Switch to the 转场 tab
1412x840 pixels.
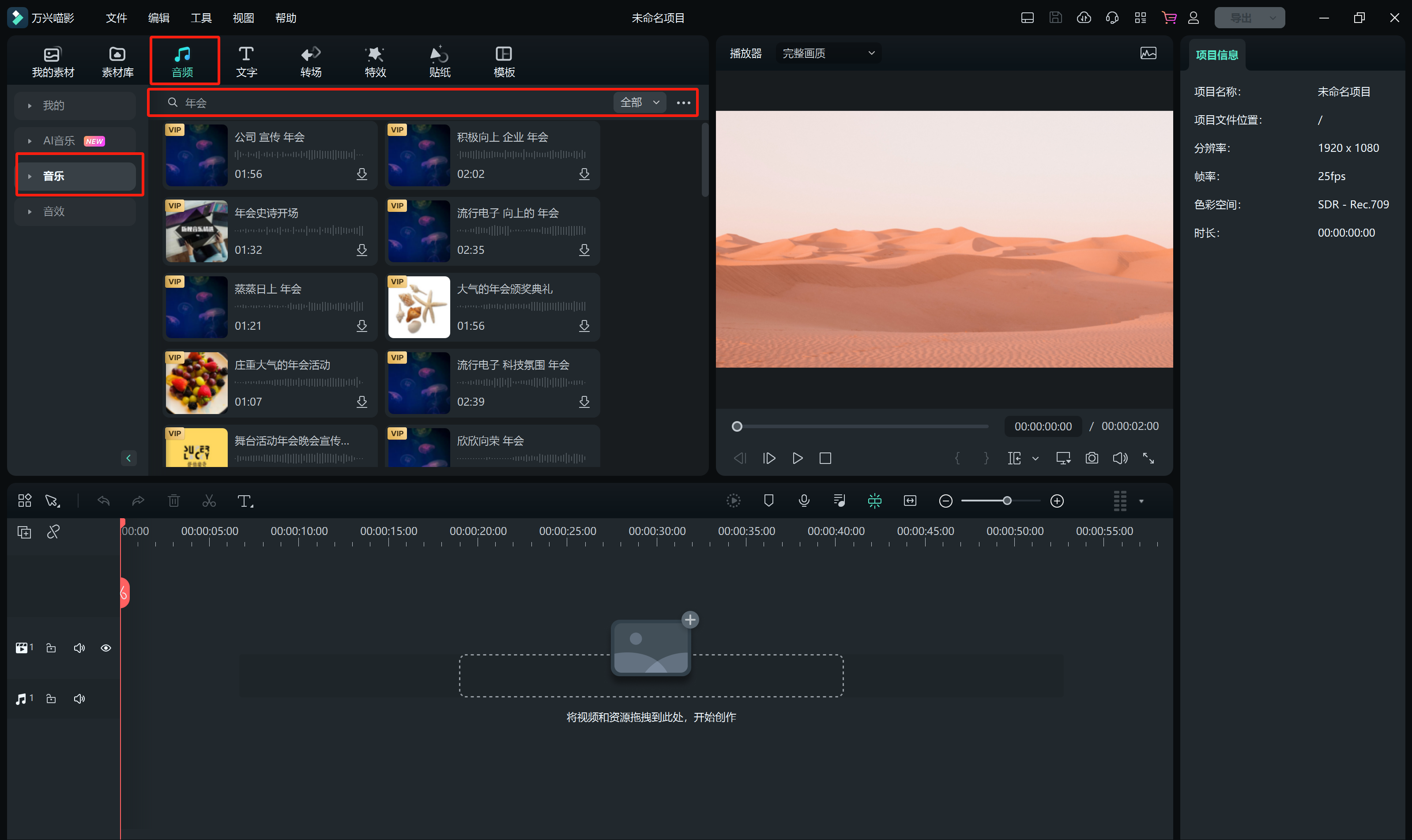311,61
